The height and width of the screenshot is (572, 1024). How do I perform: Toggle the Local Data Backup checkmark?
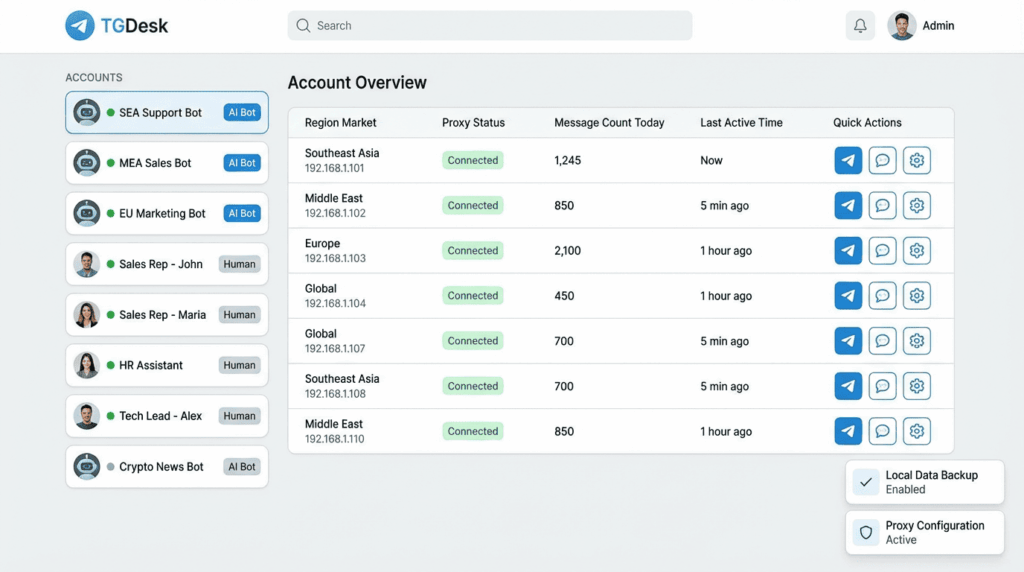[x=866, y=483]
